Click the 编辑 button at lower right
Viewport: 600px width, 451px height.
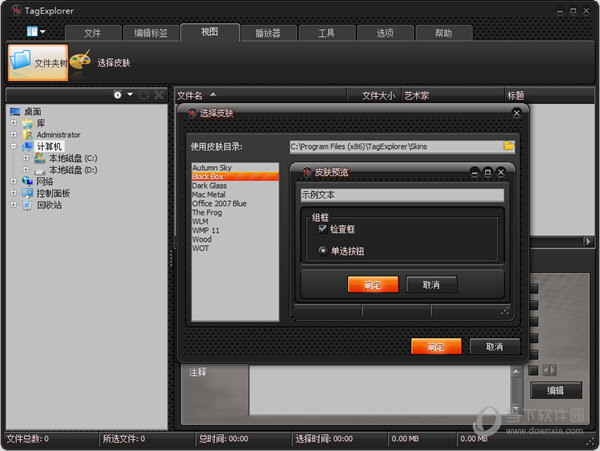coord(556,390)
